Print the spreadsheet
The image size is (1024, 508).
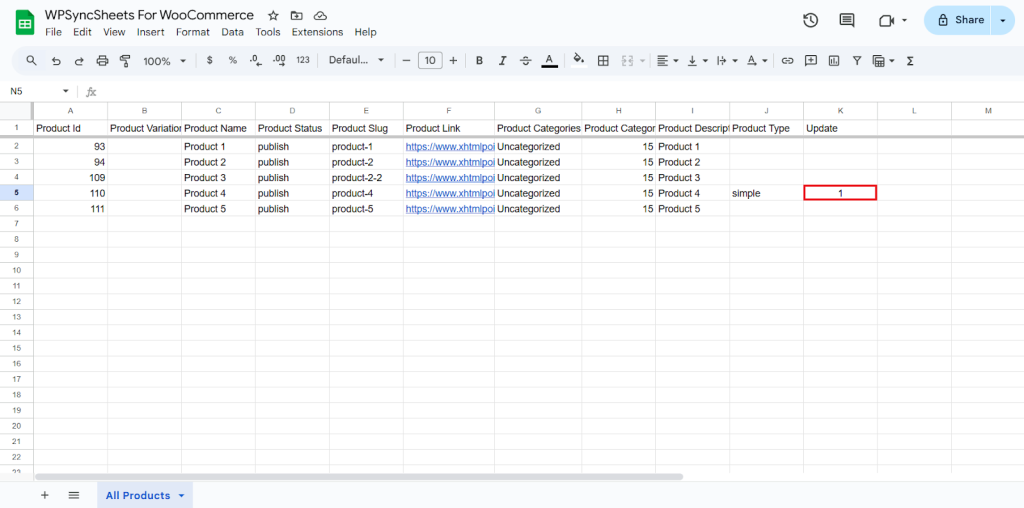tap(103, 61)
